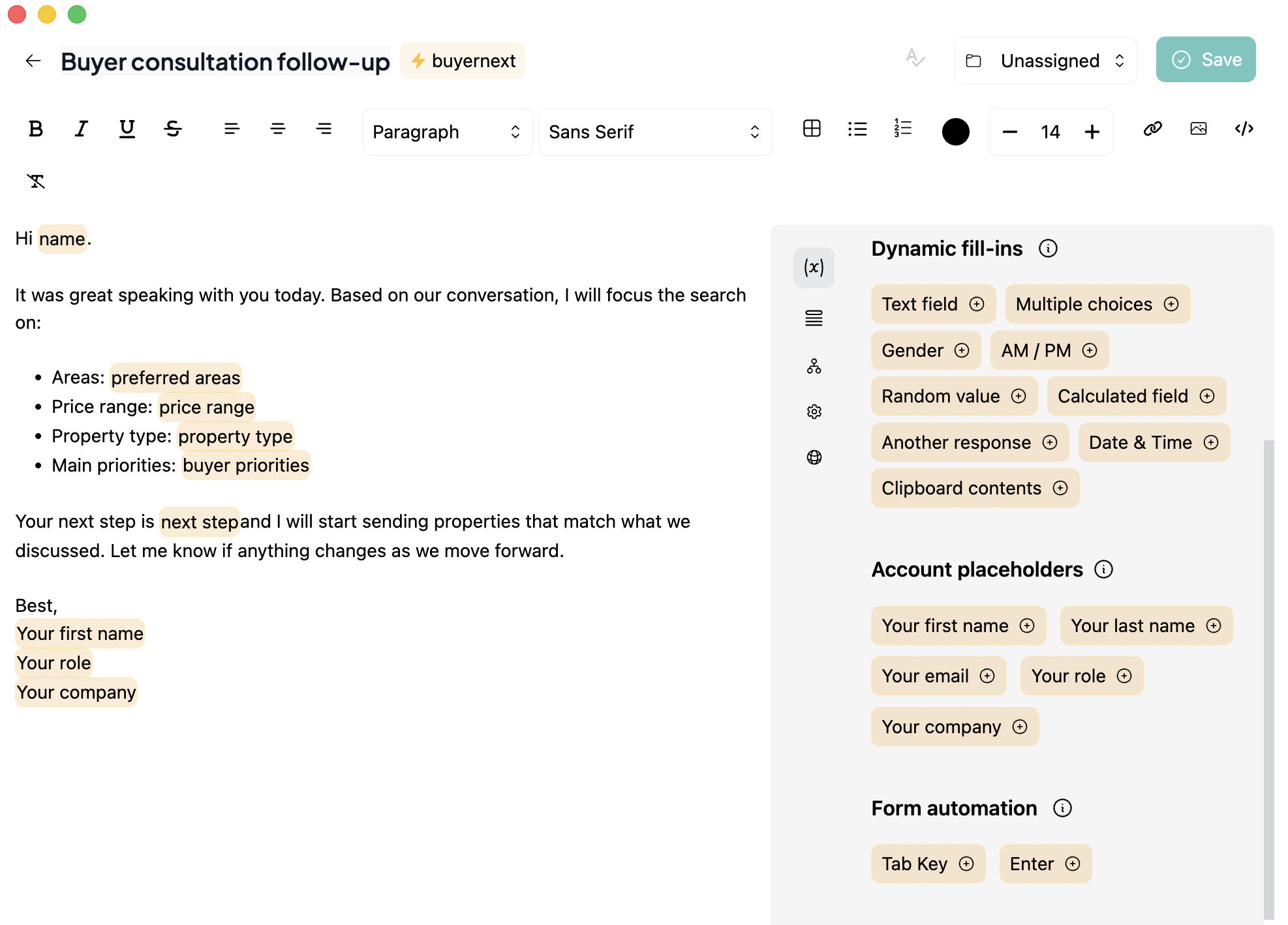Image resolution: width=1288 pixels, height=925 pixels.
Task: Open the Paragraph style dropdown
Action: 448,132
